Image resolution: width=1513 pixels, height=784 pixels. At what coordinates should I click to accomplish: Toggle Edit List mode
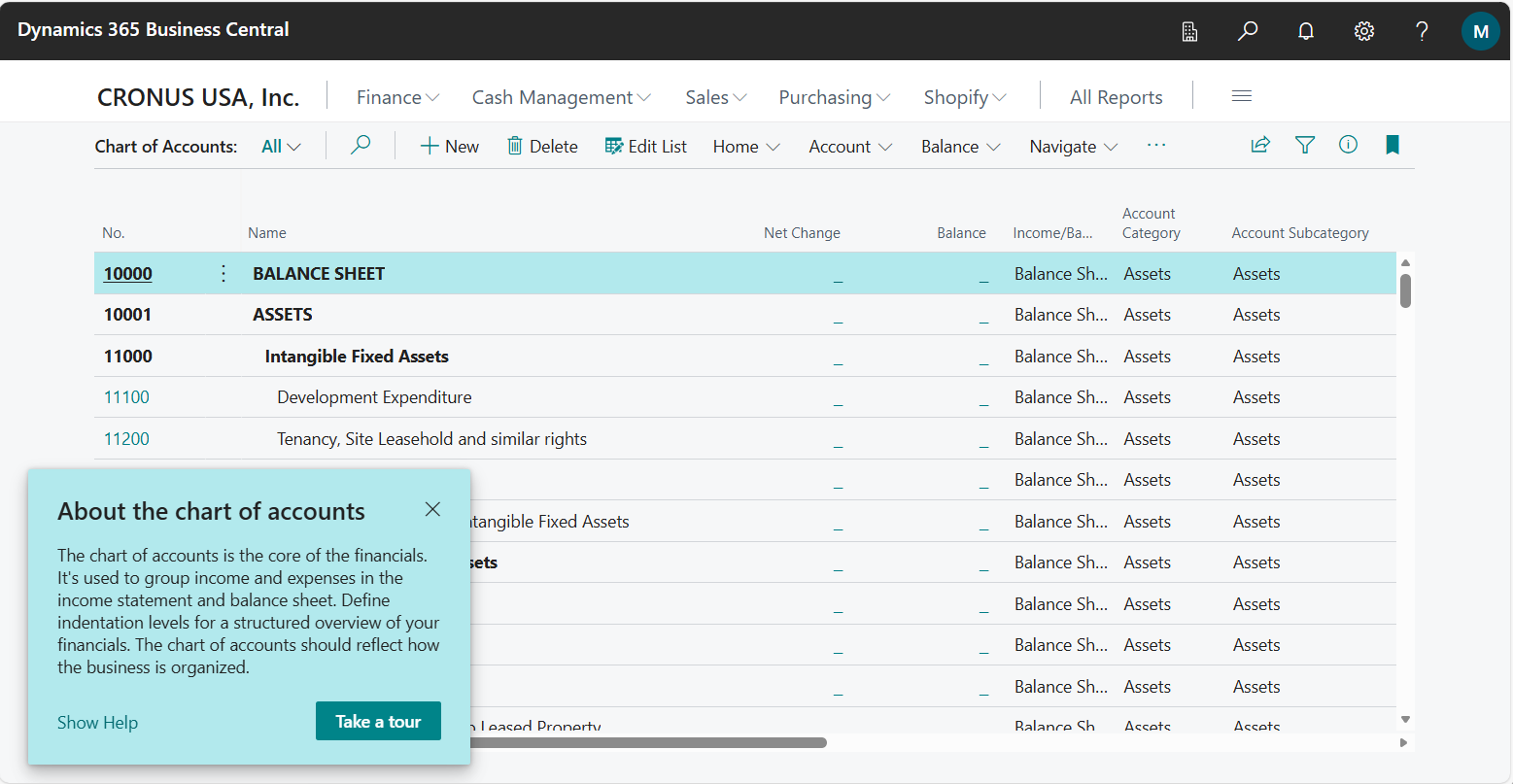tap(645, 145)
